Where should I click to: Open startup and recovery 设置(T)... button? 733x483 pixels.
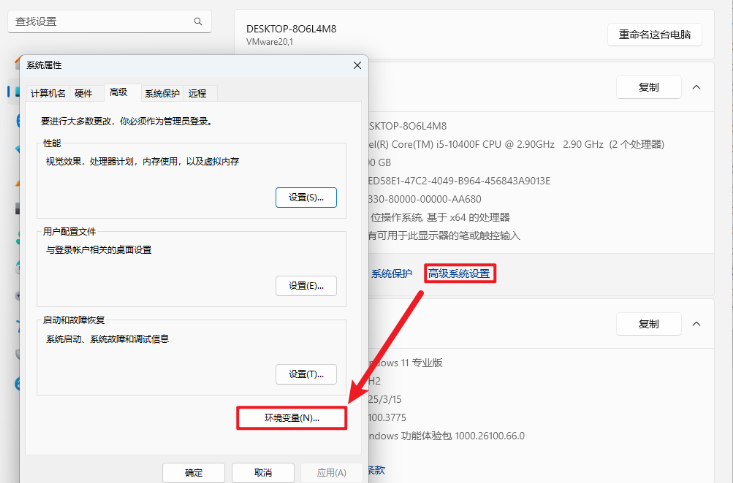[x=306, y=374]
